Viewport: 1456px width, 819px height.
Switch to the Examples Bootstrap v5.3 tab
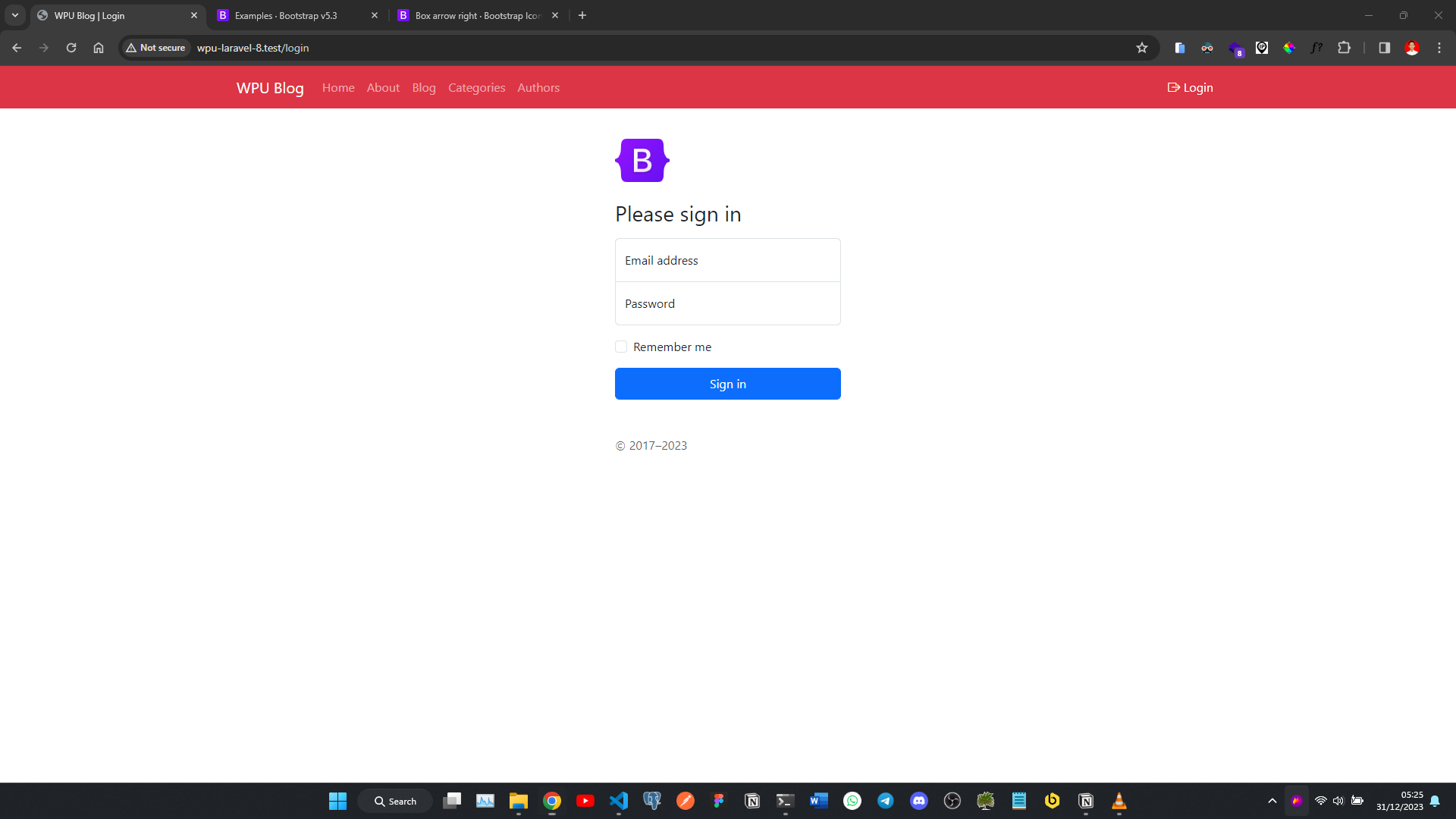tap(284, 15)
